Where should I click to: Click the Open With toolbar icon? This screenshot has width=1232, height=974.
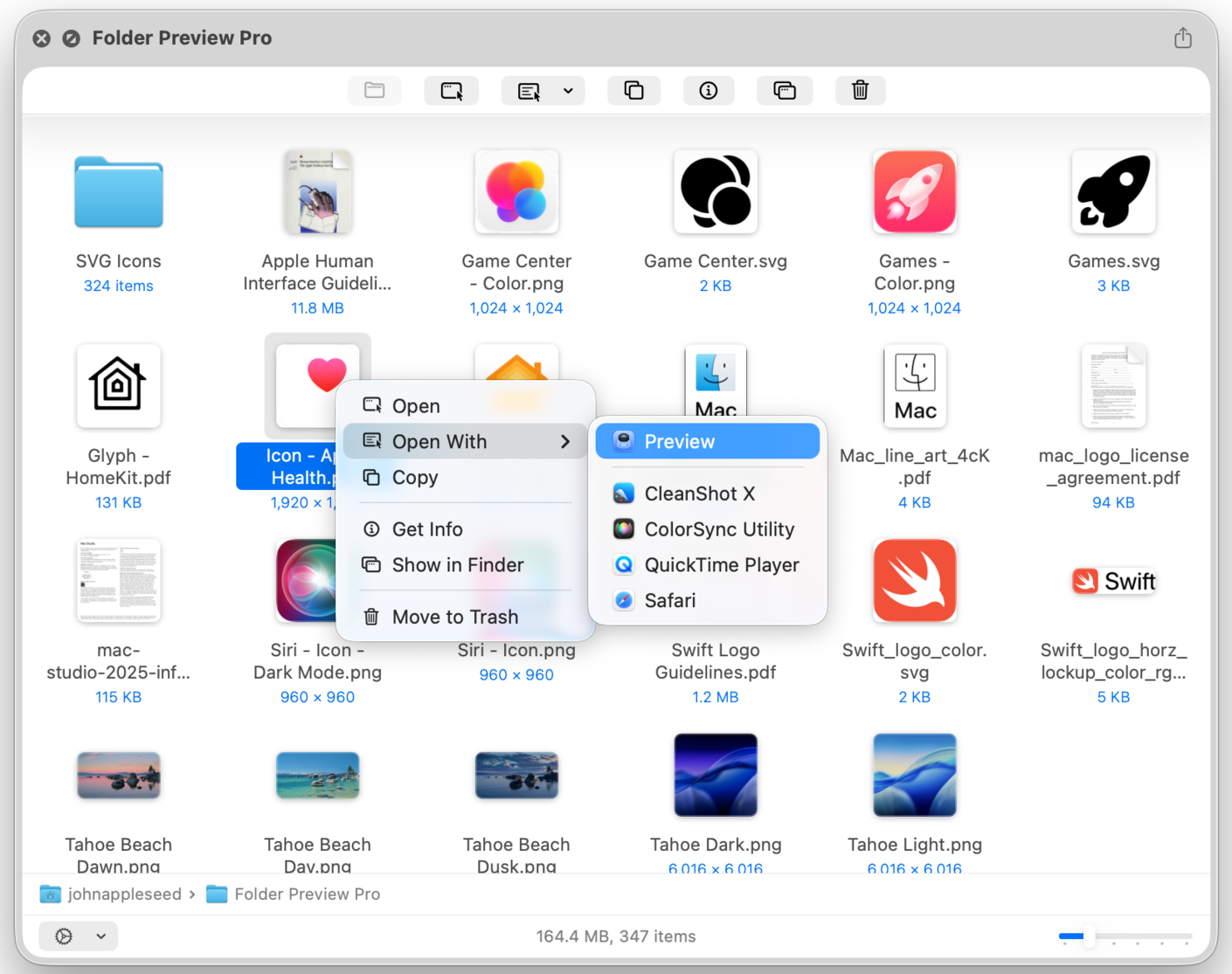(529, 90)
